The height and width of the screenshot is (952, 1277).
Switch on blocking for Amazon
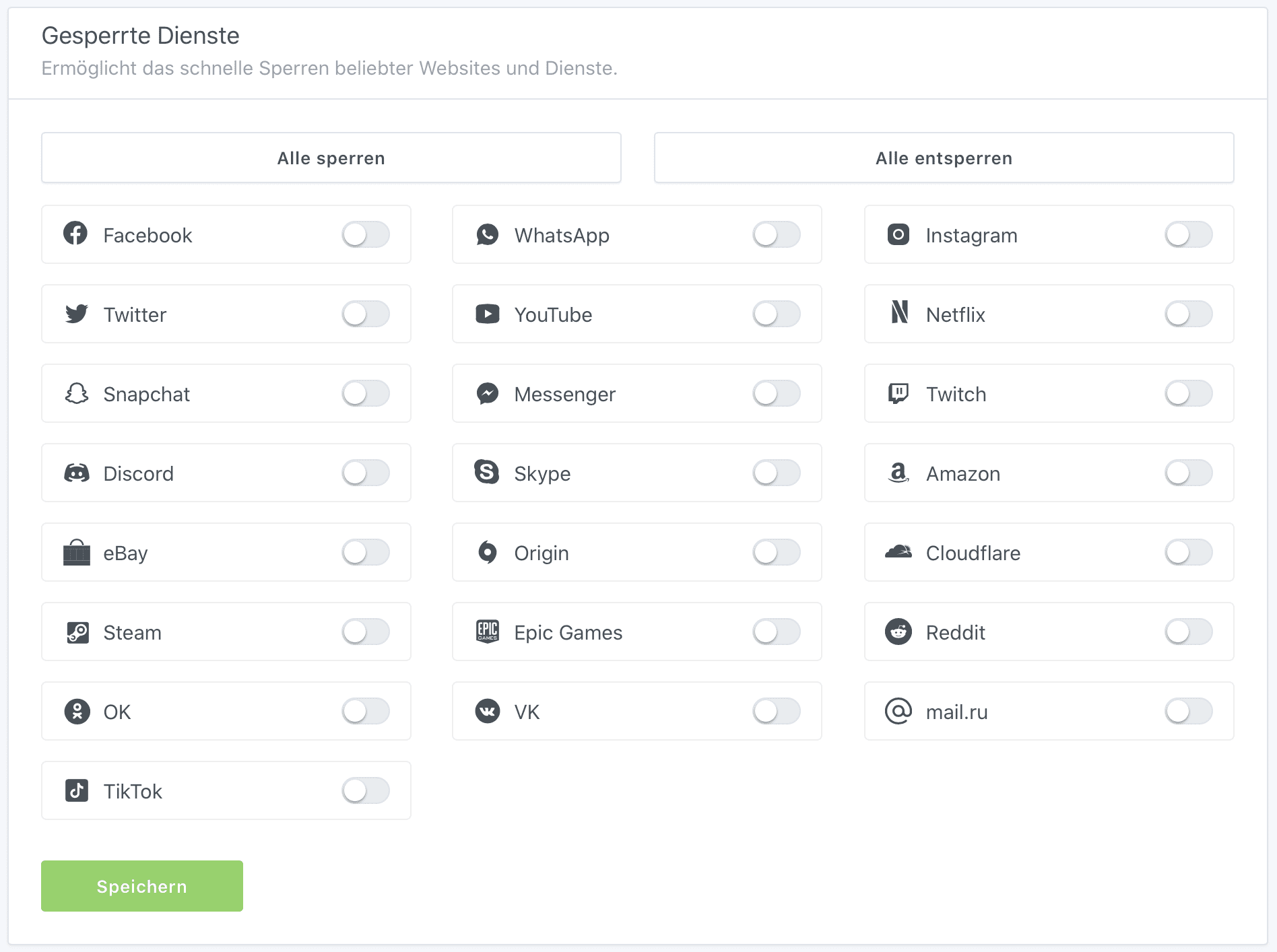(1188, 473)
